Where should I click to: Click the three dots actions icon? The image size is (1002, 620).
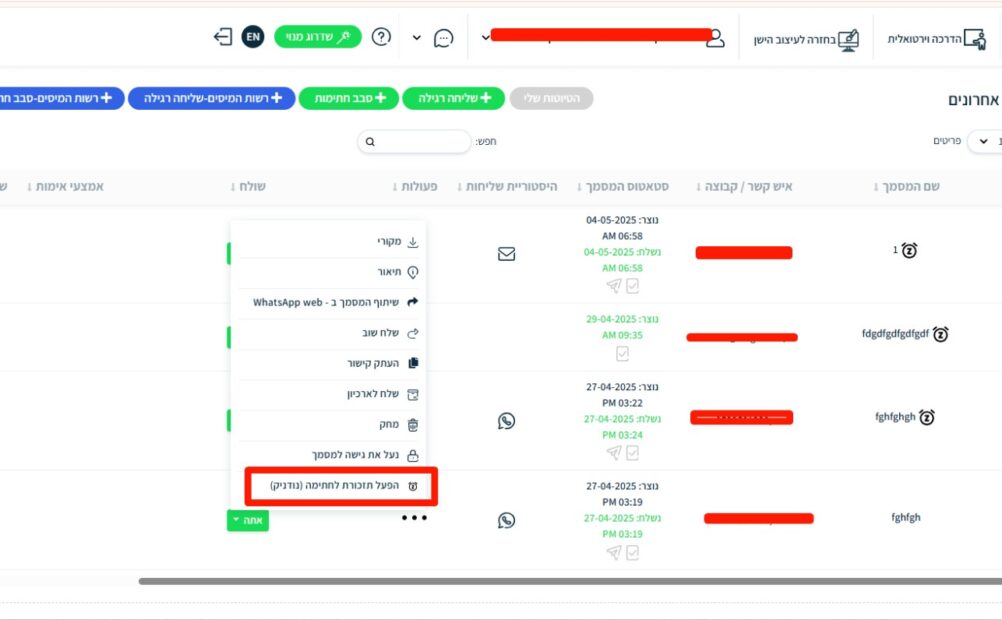(x=414, y=518)
